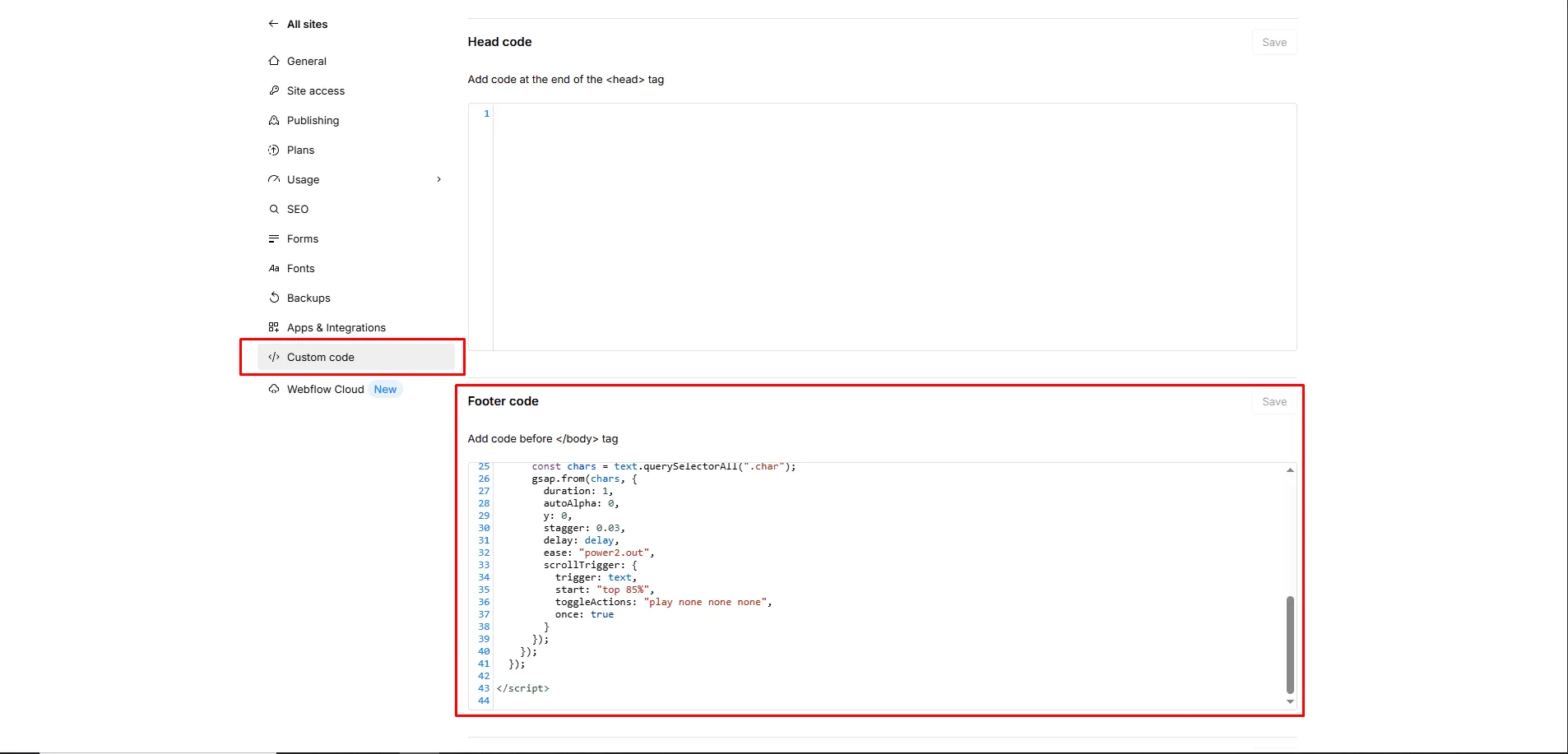The image size is (1568, 754).
Task: Click the footer editor scroll-up arrow
Action: click(x=1289, y=470)
